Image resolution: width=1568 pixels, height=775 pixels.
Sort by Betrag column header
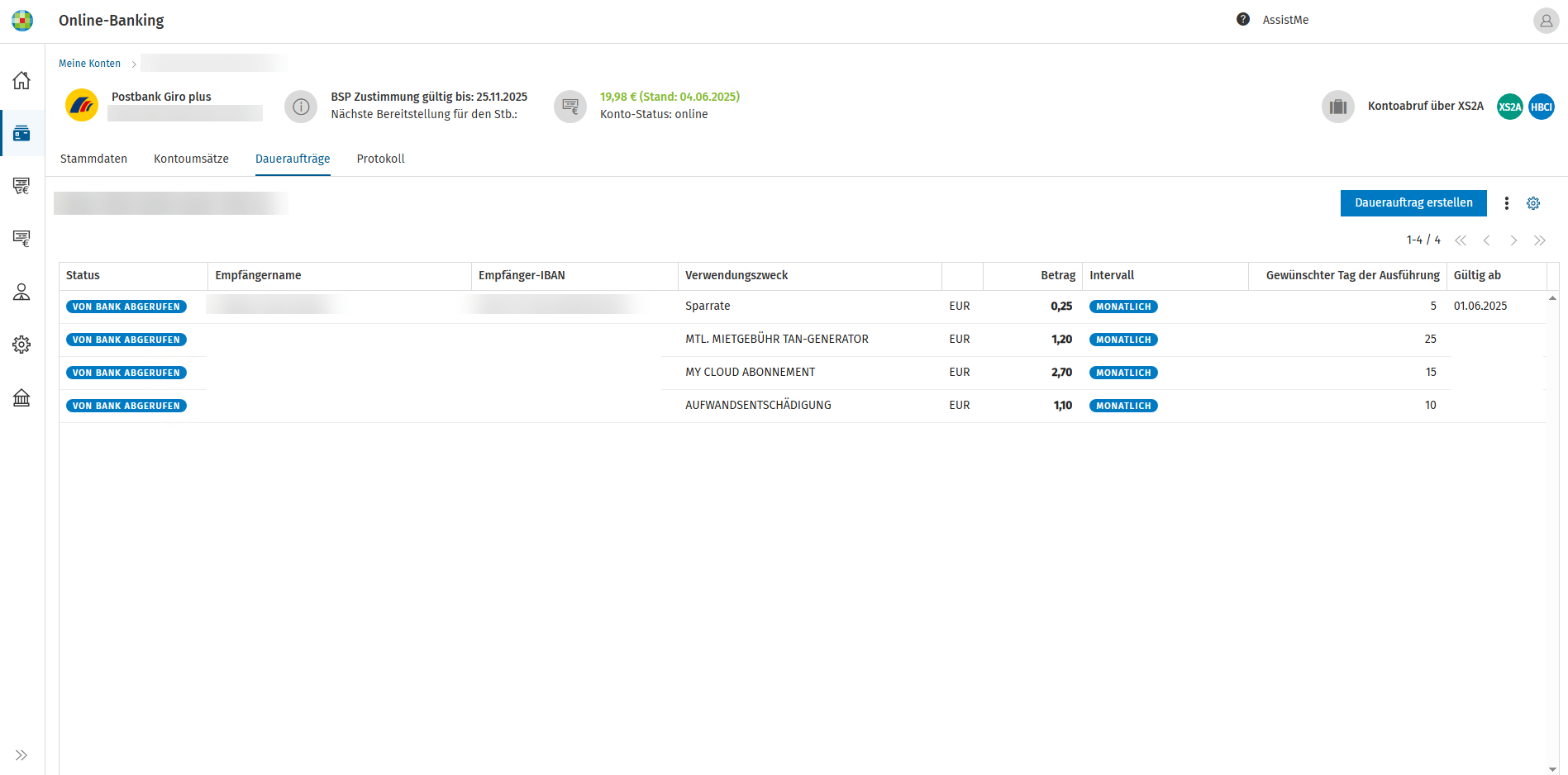tap(1032, 276)
